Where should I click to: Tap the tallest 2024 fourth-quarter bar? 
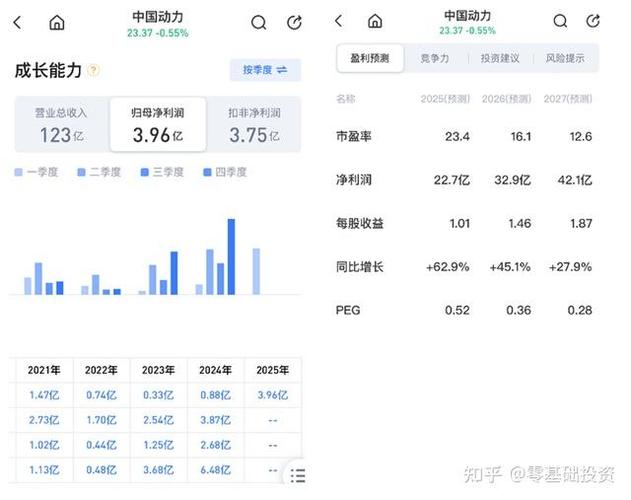(x=231, y=257)
